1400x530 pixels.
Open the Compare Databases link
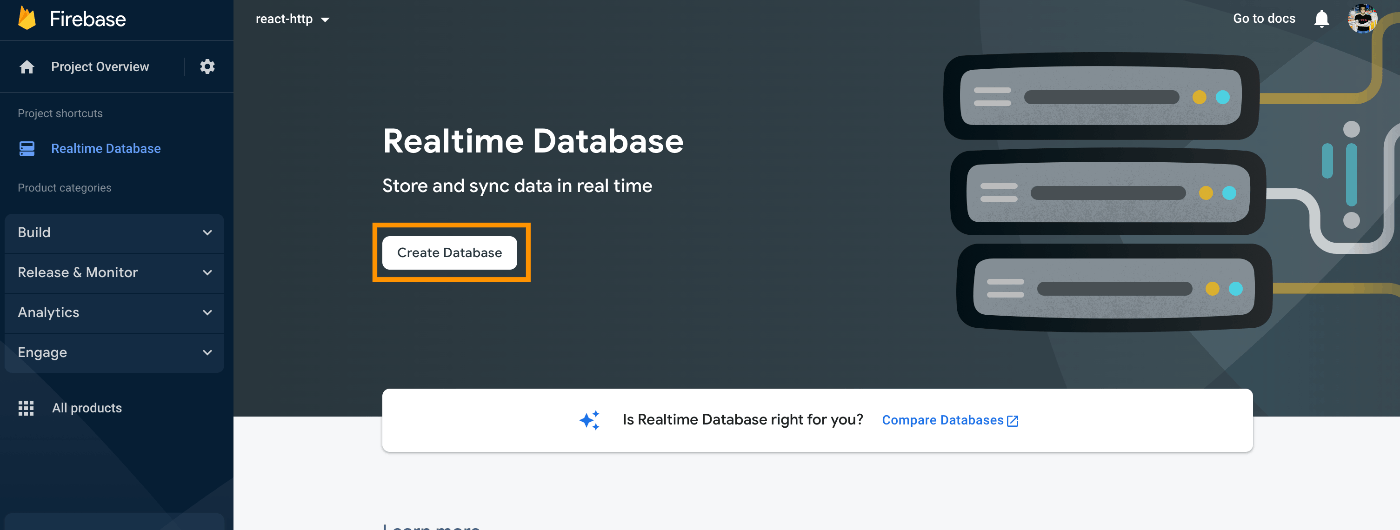coord(943,421)
